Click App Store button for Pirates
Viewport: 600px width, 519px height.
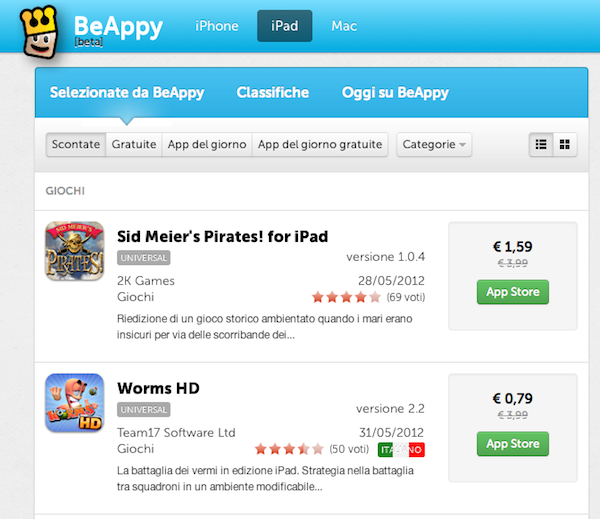click(x=513, y=292)
